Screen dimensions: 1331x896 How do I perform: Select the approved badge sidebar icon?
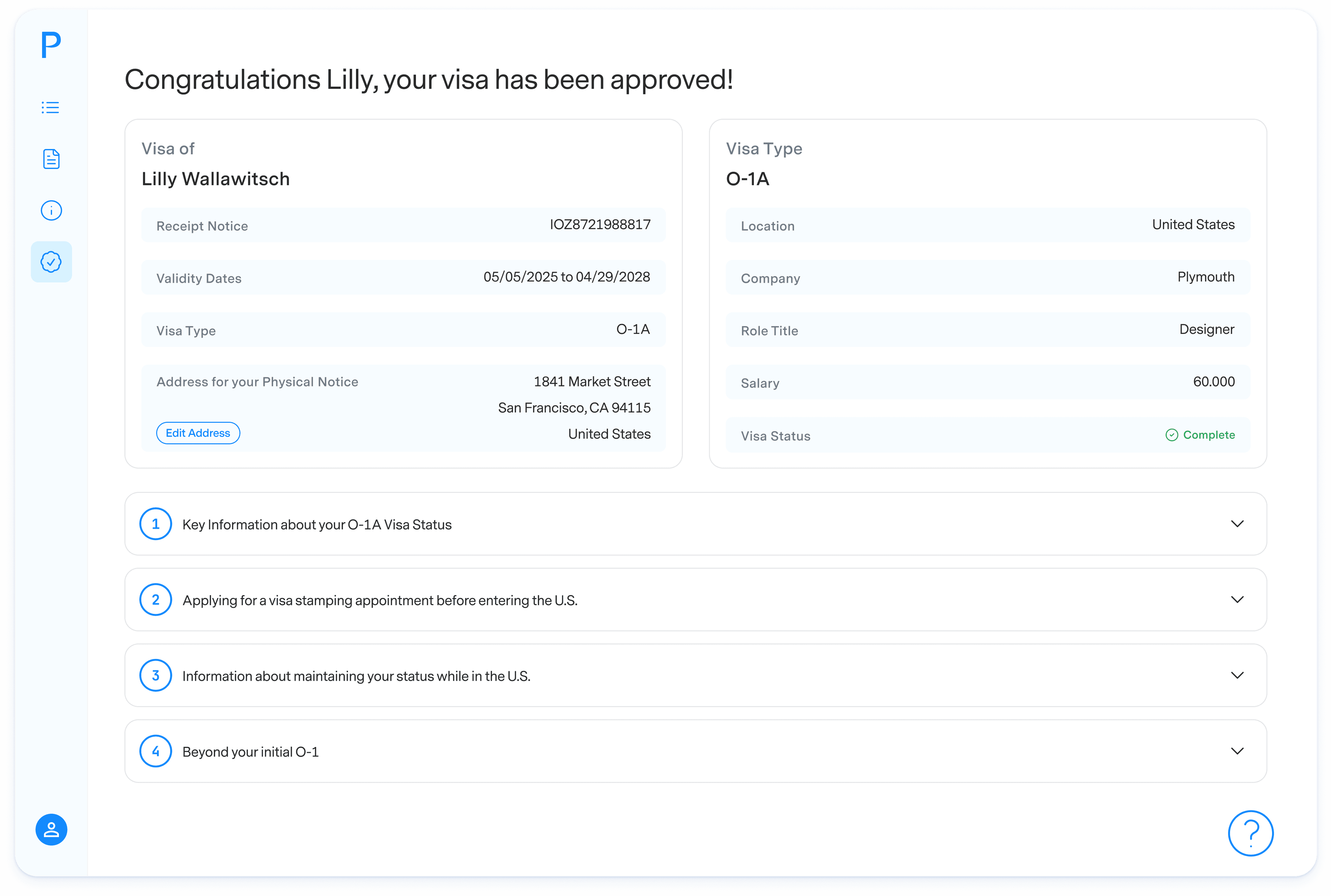[x=51, y=262]
